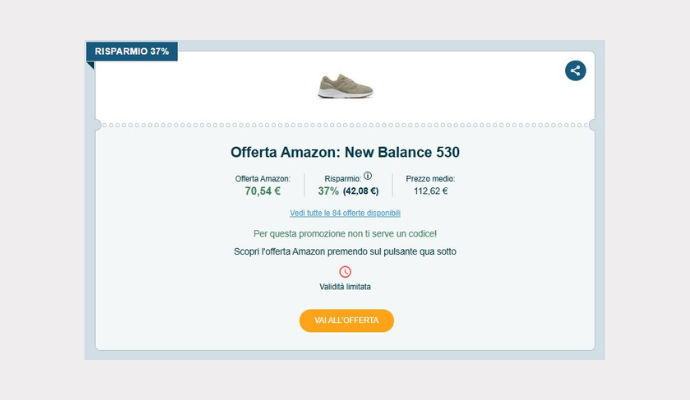Open link Vedi tutte le 84 offerte disponibili
This screenshot has height=400, width=690.
[x=345, y=213]
